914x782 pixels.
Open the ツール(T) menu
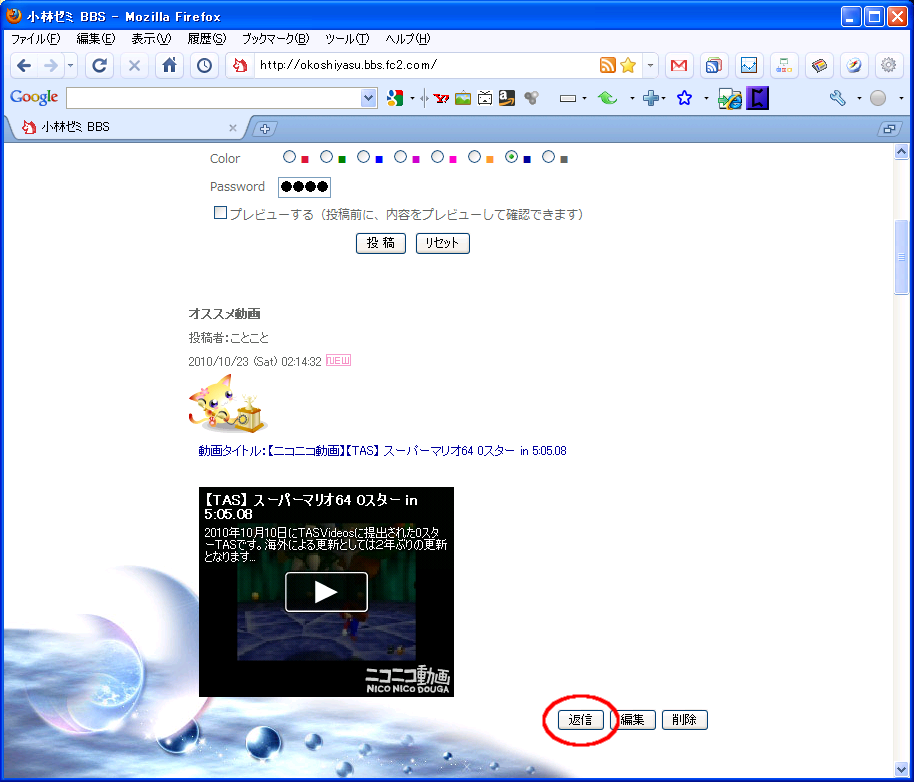[347, 39]
